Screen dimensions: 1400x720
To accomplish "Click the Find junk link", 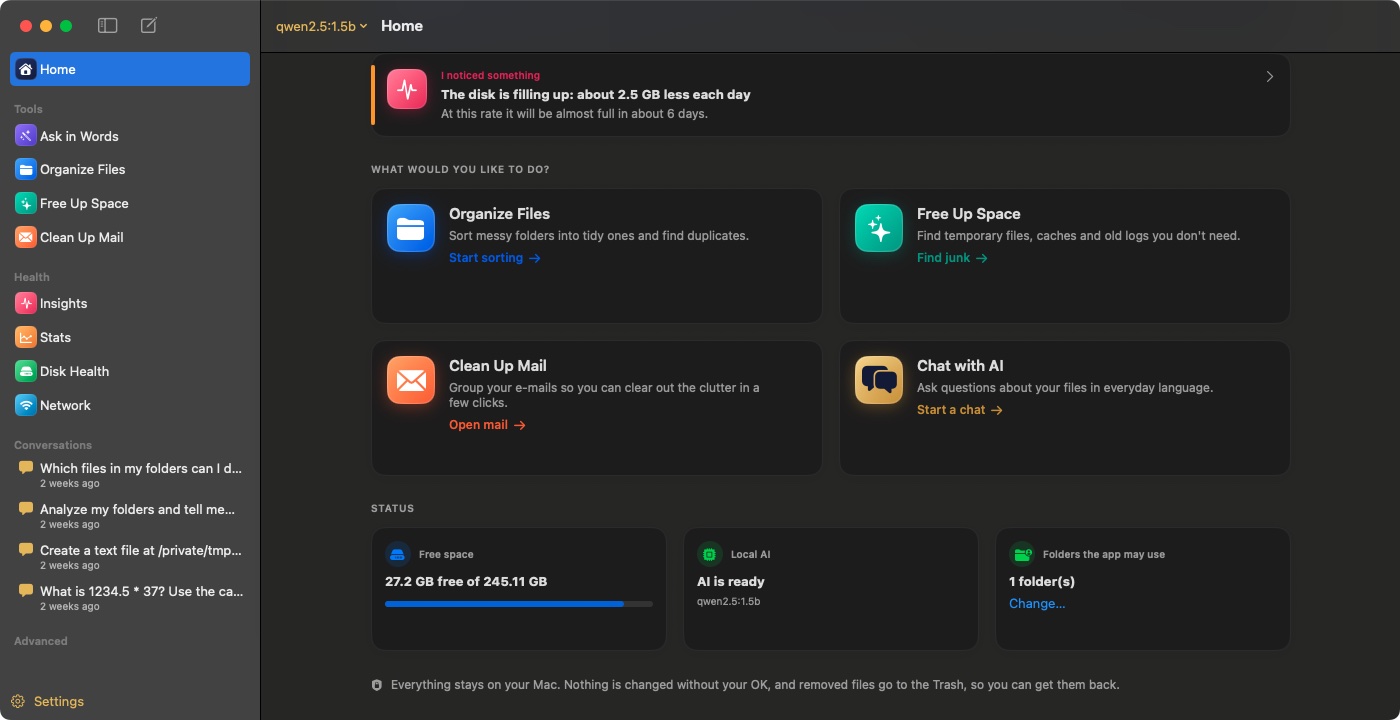I will pos(952,258).
